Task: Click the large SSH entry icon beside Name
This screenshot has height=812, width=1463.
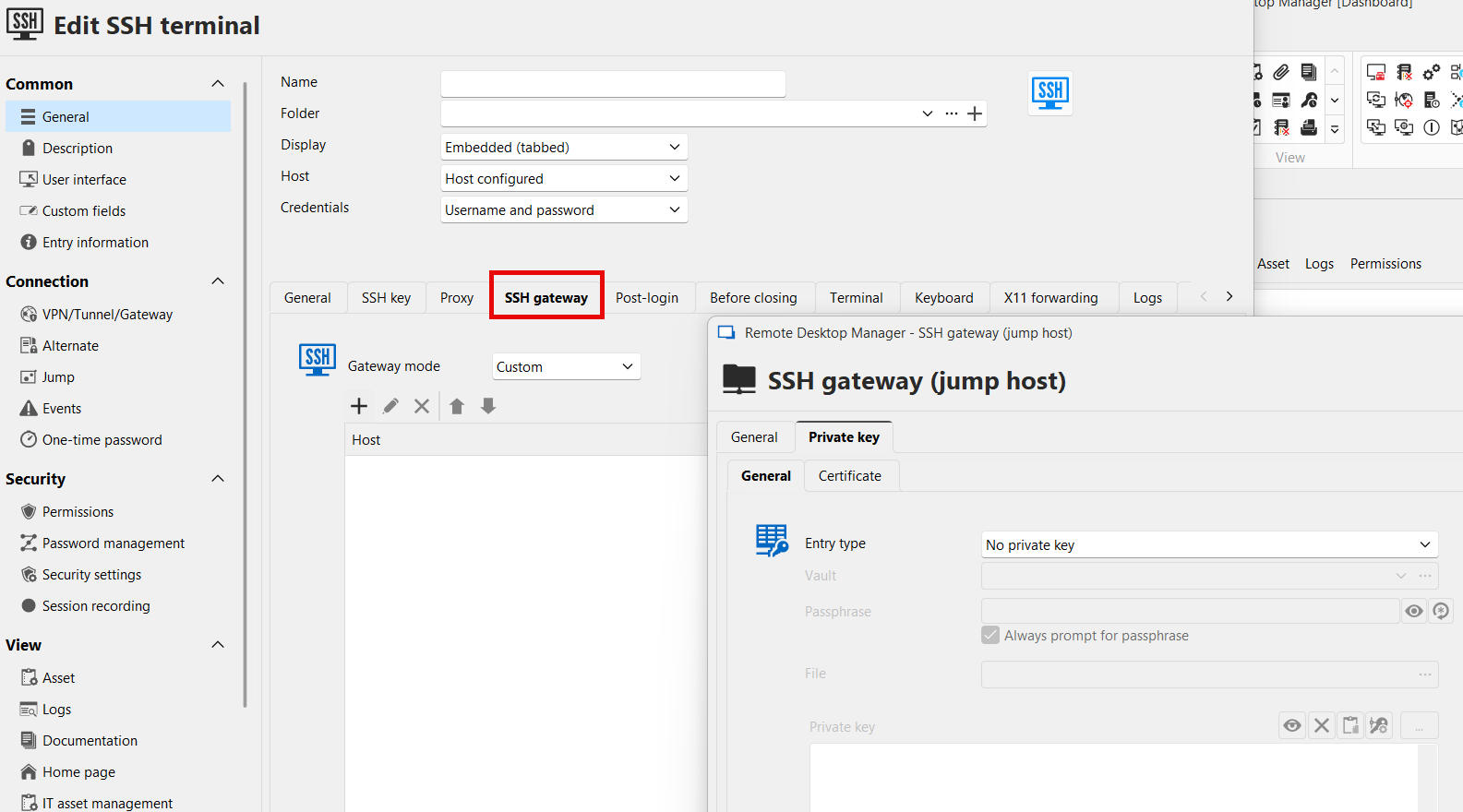Action: [x=1050, y=93]
